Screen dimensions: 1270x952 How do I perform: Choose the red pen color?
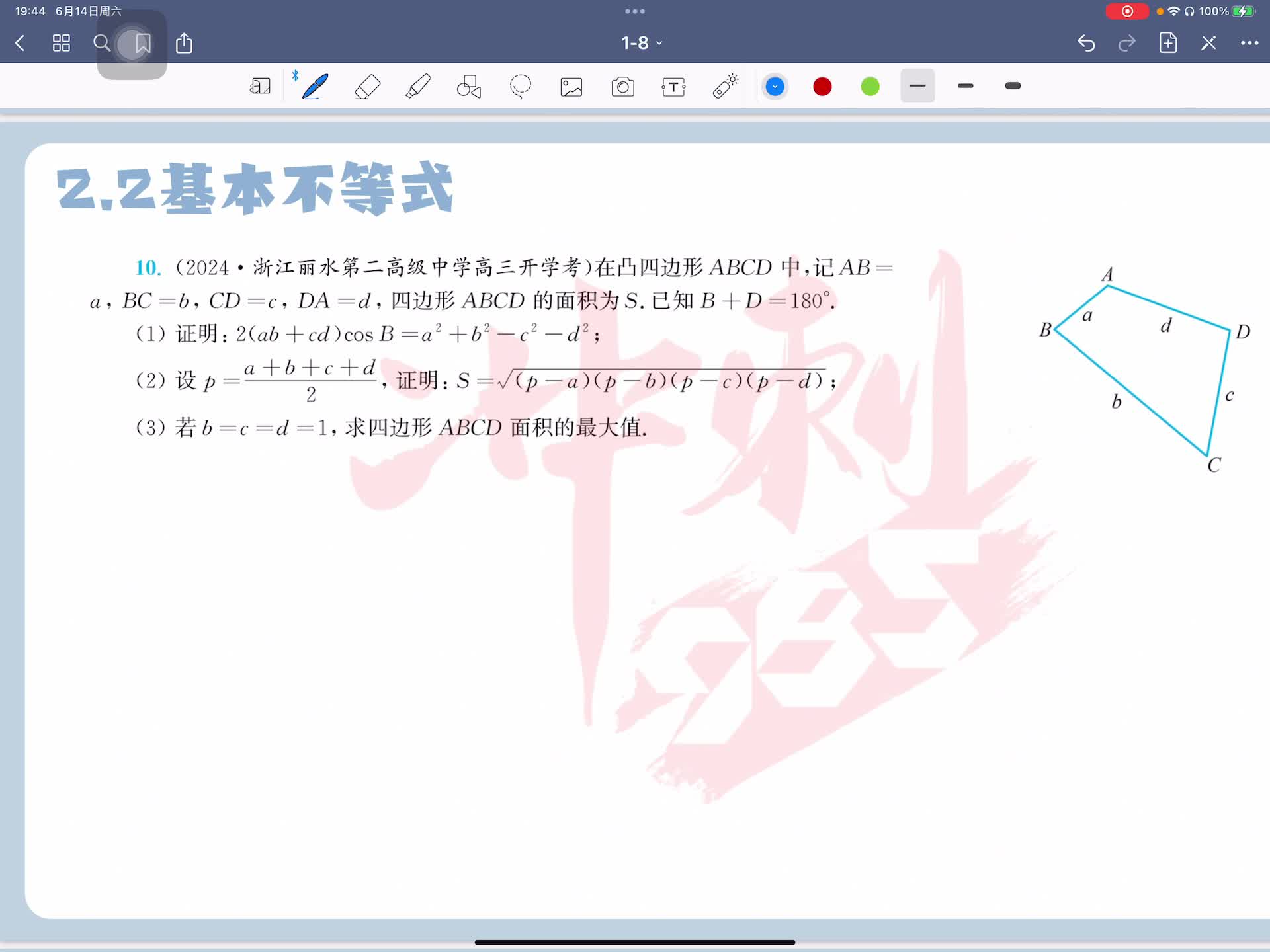(x=822, y=87)
